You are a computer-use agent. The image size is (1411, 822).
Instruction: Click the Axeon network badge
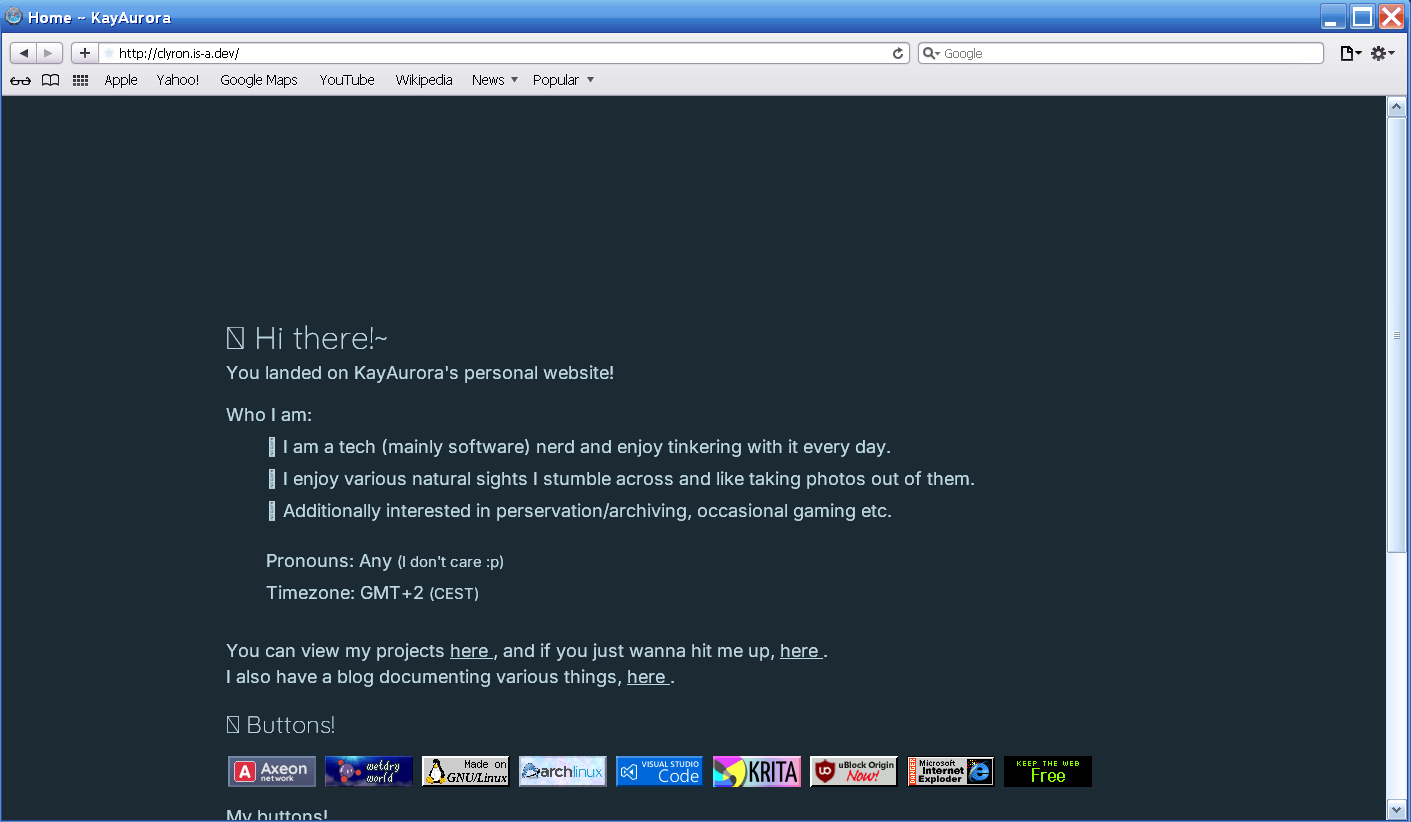[272, 771]
